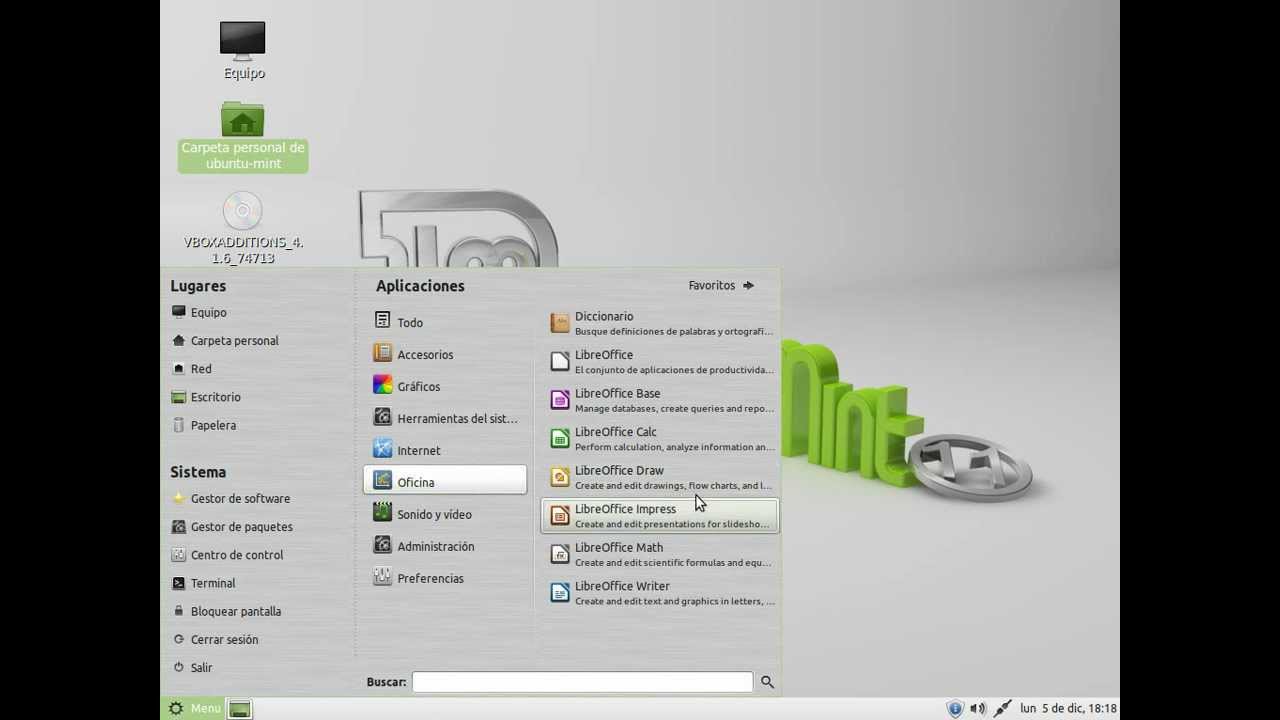Click the Escritorio icon in Lugares

[179, 397]
